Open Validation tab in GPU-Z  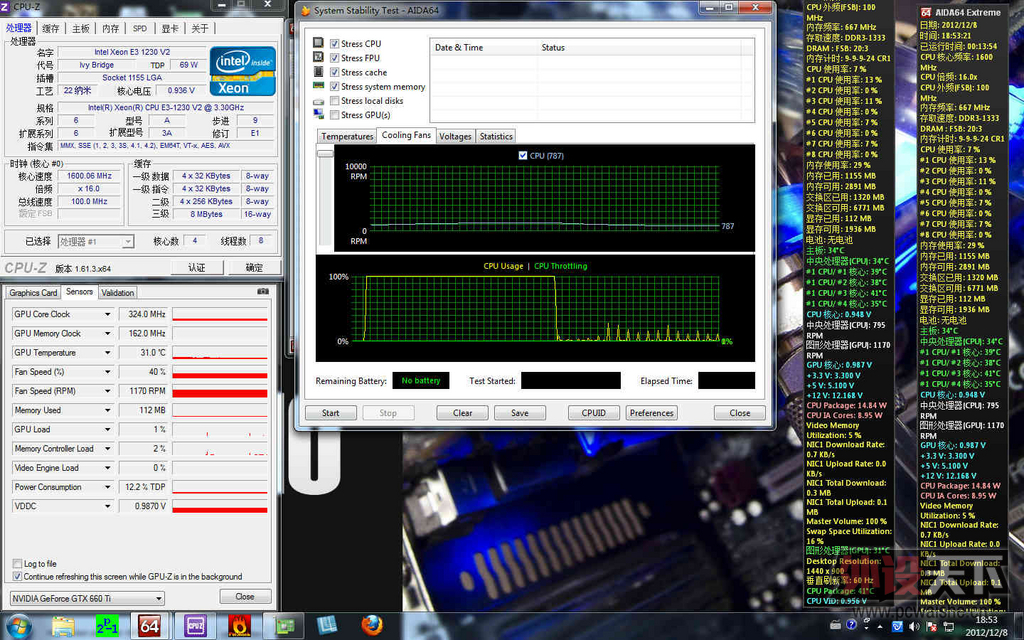118,293
